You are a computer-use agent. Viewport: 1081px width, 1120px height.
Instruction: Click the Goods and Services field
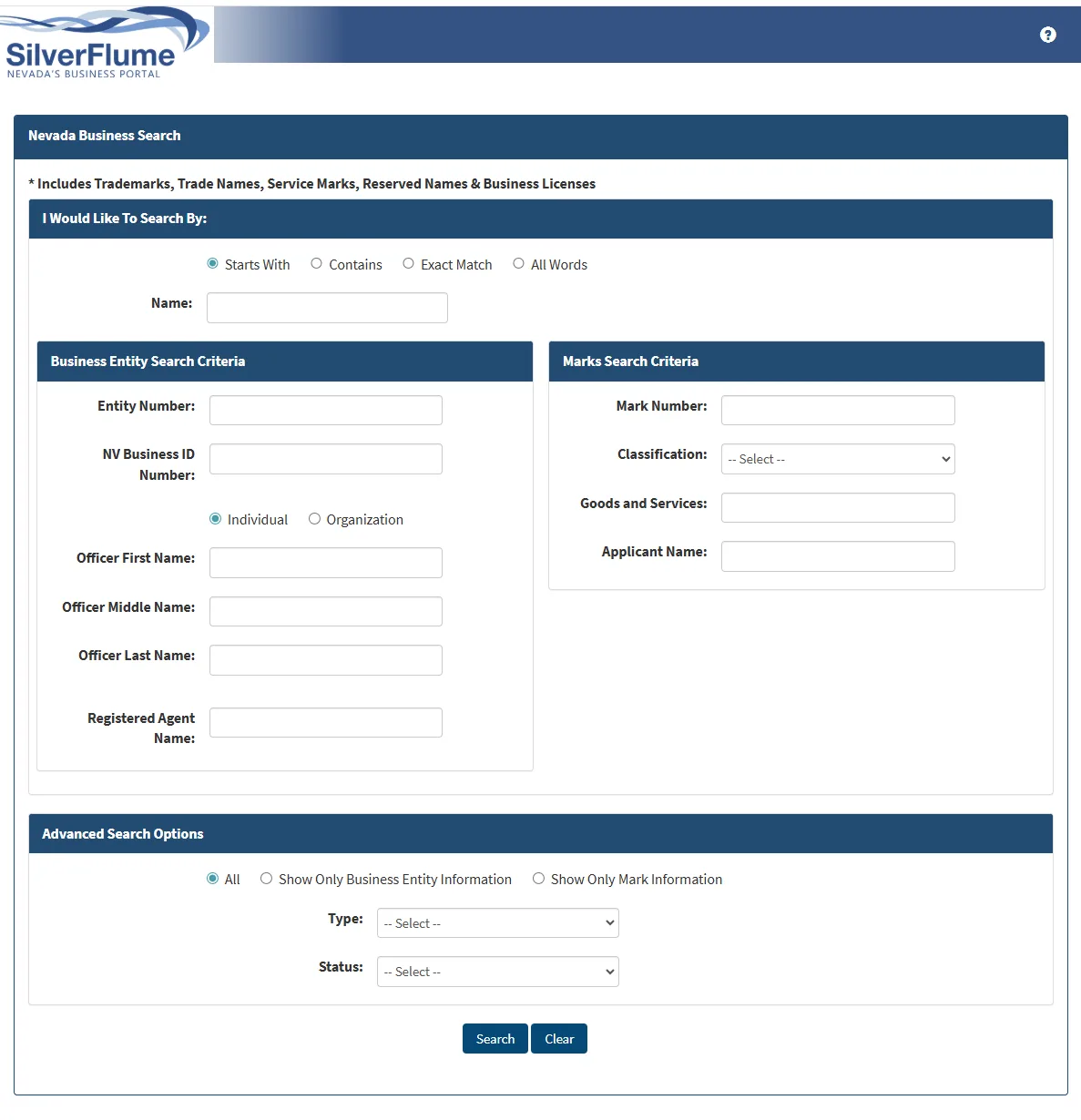[838, 508]
